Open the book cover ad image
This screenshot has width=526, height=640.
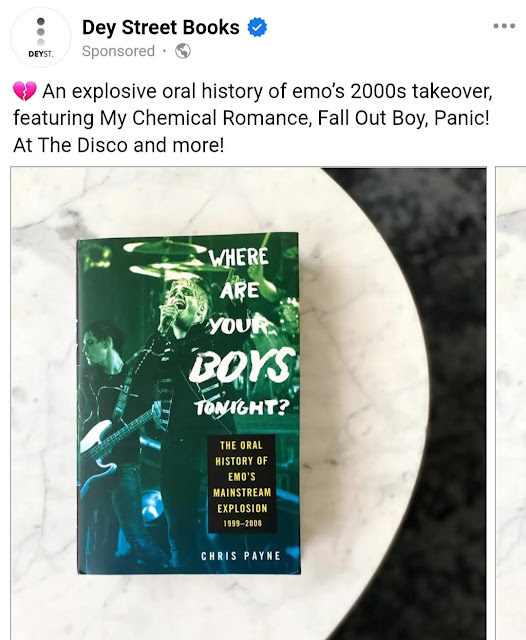pos(249,403)
